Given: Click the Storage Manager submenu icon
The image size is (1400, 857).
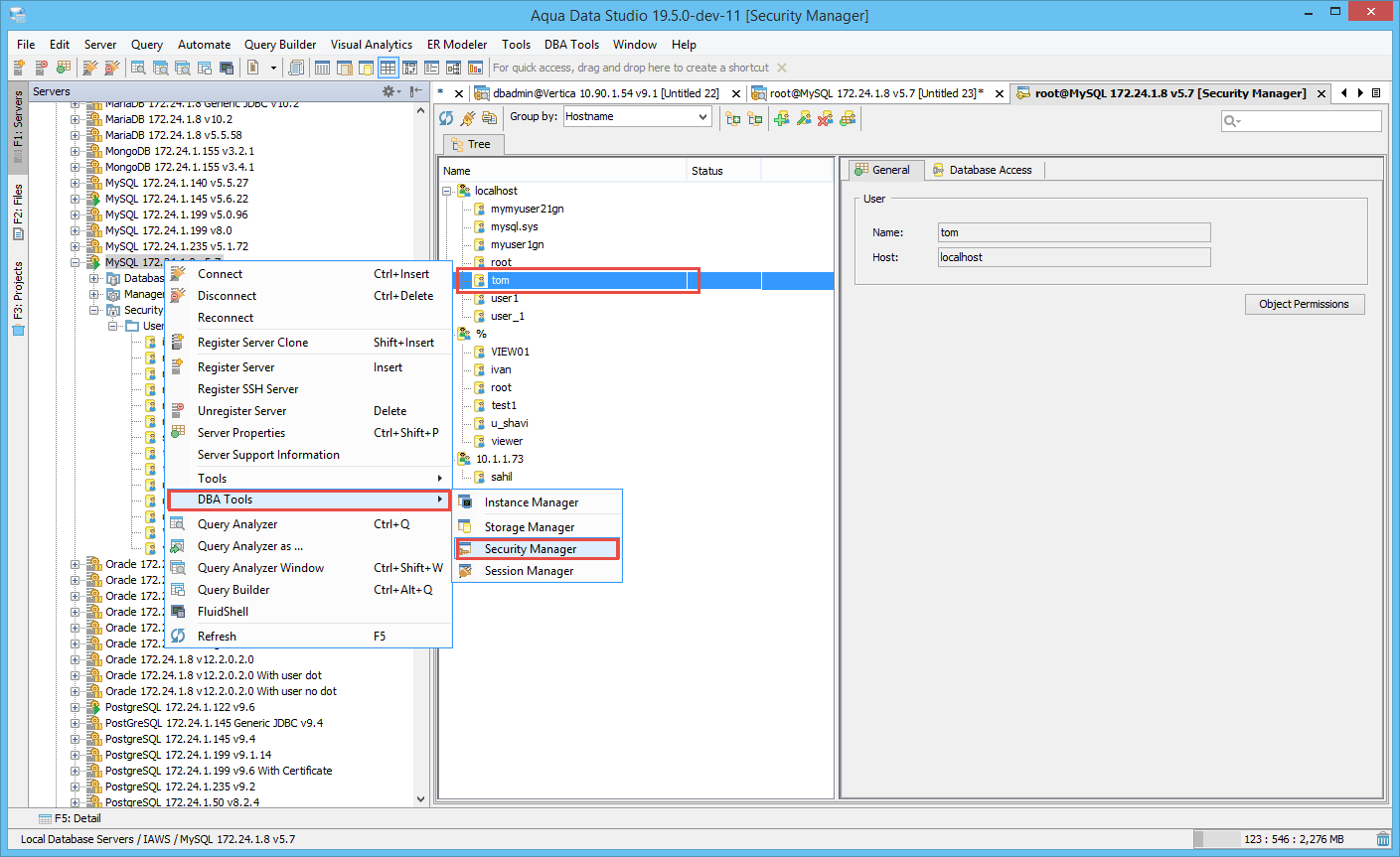Looking at the screenshot, I should tap(465, 526).
